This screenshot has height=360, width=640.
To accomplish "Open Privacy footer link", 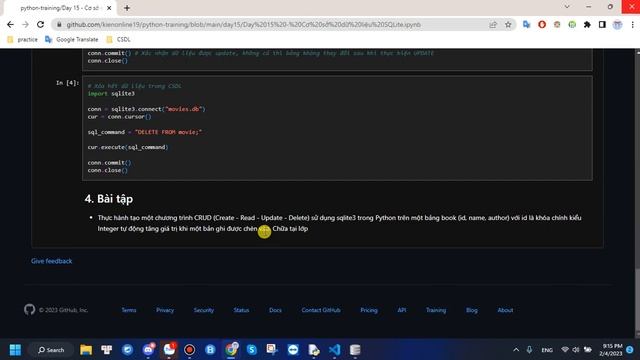I will pos(165,310).
